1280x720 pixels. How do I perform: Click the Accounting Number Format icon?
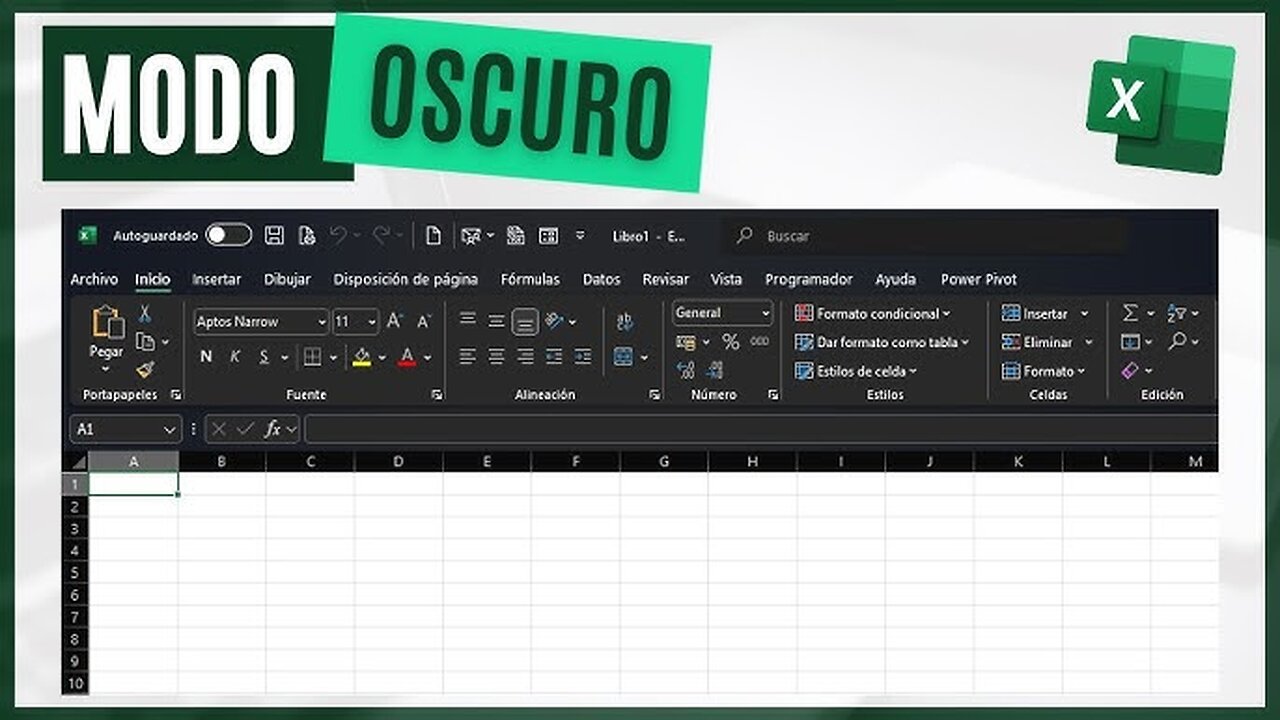686,342
